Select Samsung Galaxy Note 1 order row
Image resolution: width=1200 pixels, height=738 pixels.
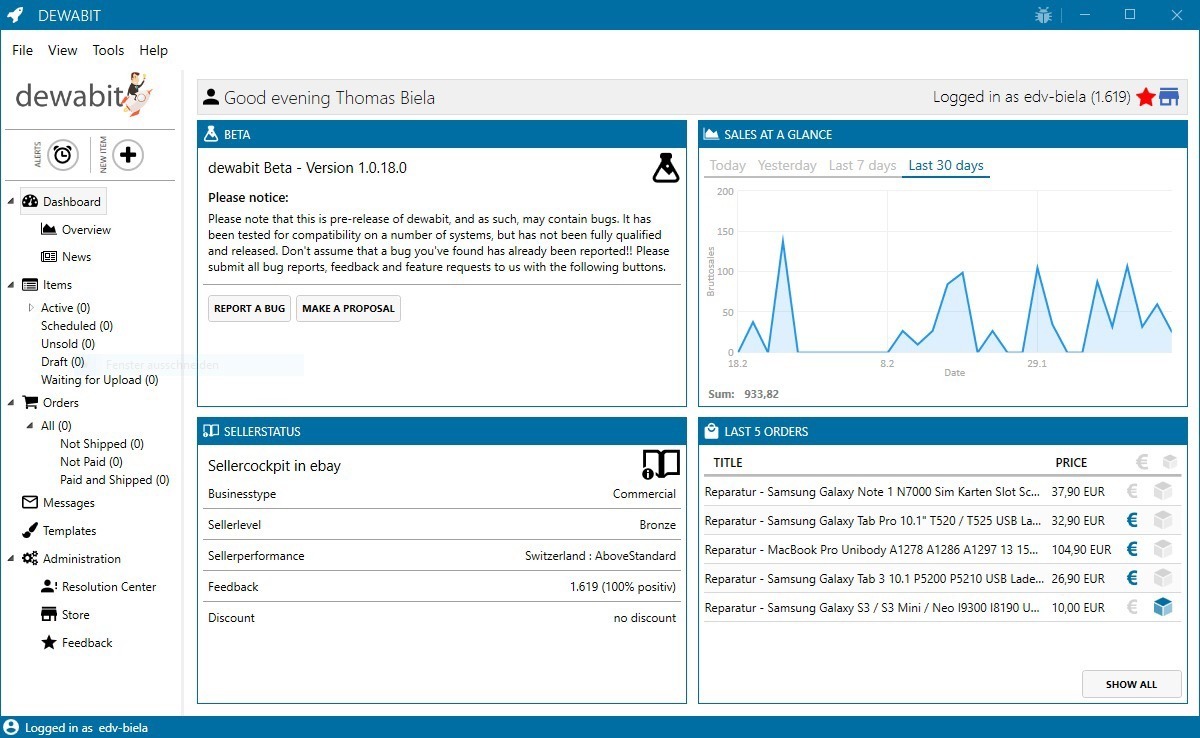coord(872,492)
